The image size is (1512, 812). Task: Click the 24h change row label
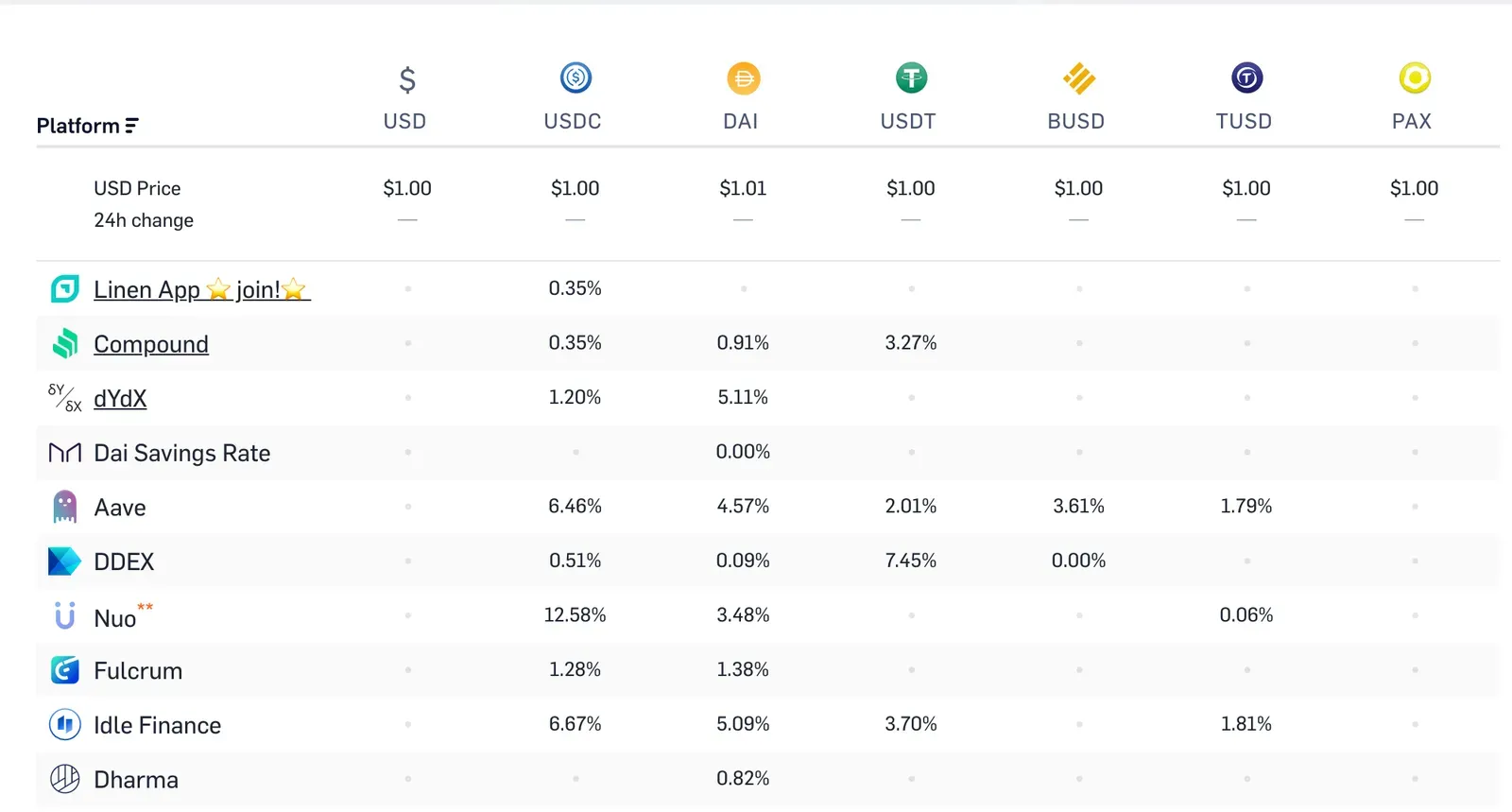click(144, 220)
